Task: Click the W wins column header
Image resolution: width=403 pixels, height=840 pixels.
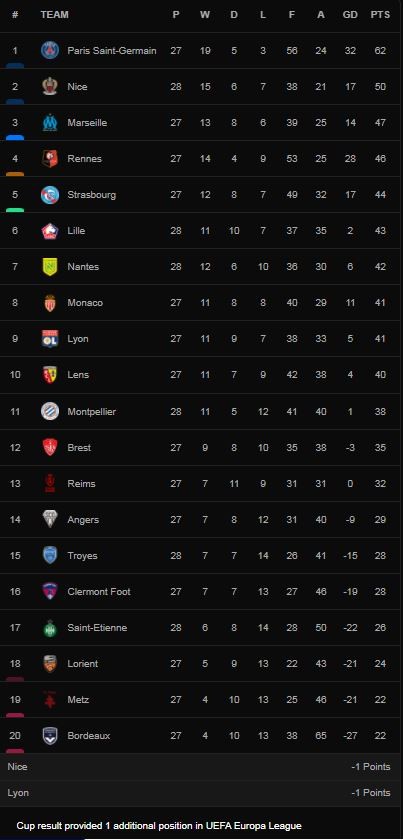Action: coord(205,14)
